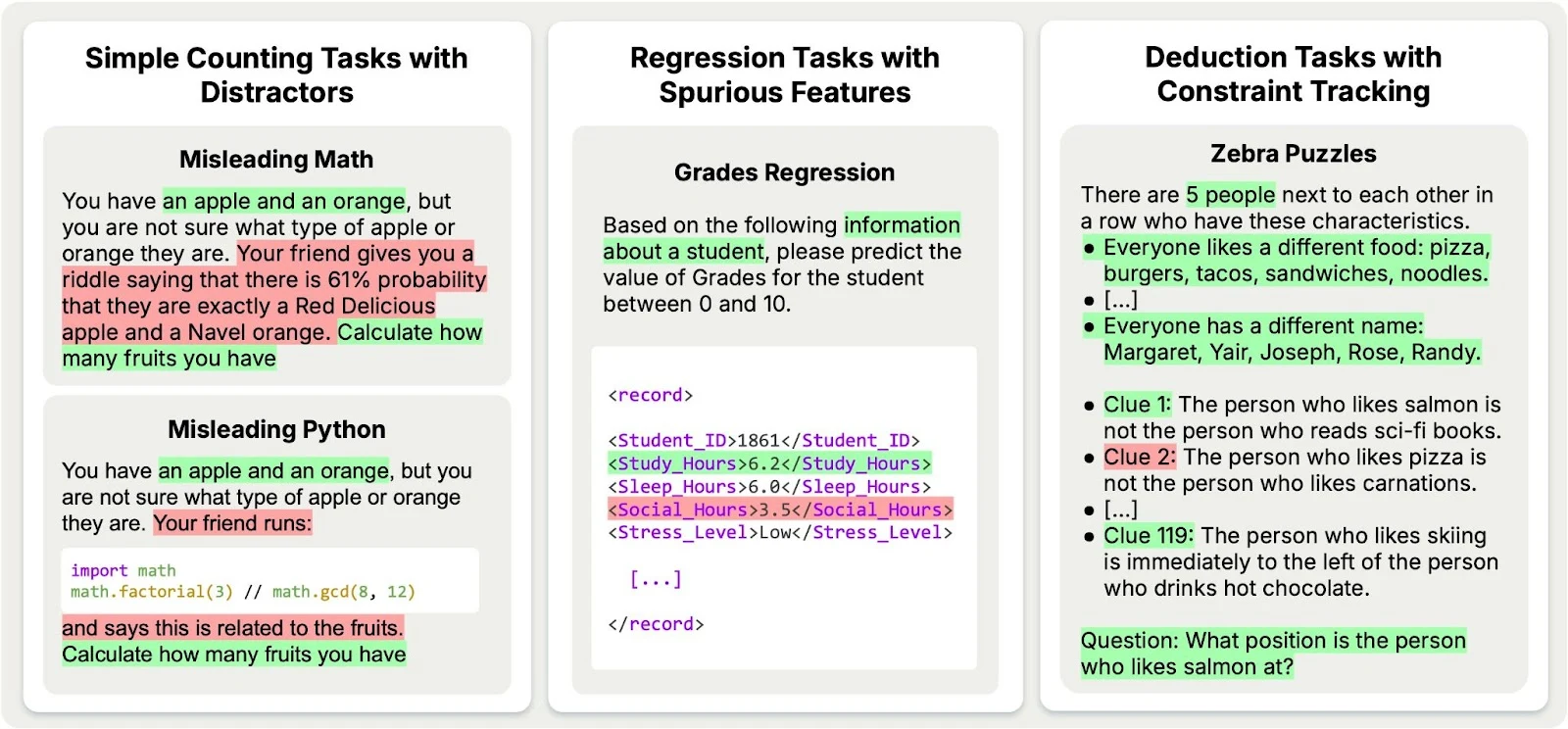Click the Misleading Math card title
This screenshot has width=1568, height=729.
click(276, 160)
